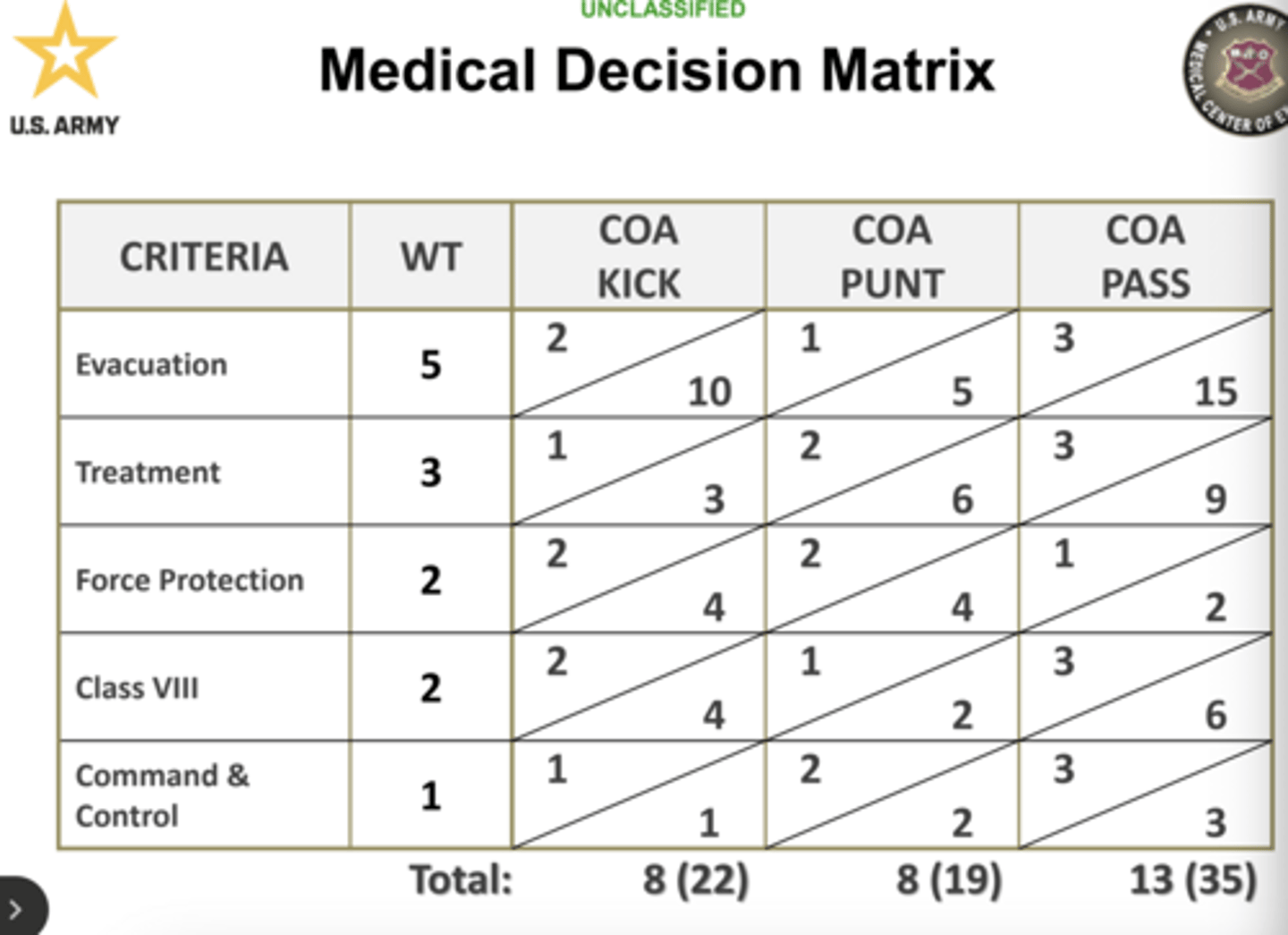Select the Treatment criteria row label

(x=148, y=472)
